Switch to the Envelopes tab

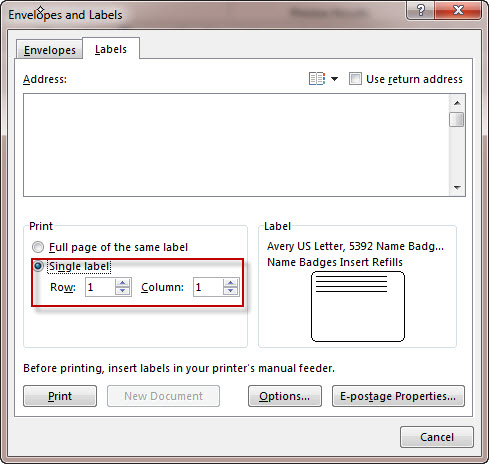(x=49, y=50)
